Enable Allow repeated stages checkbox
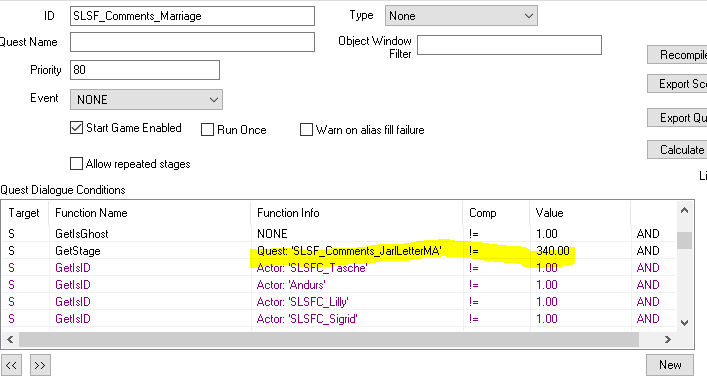This screenshot has height=383, width=707. (77, 163)
